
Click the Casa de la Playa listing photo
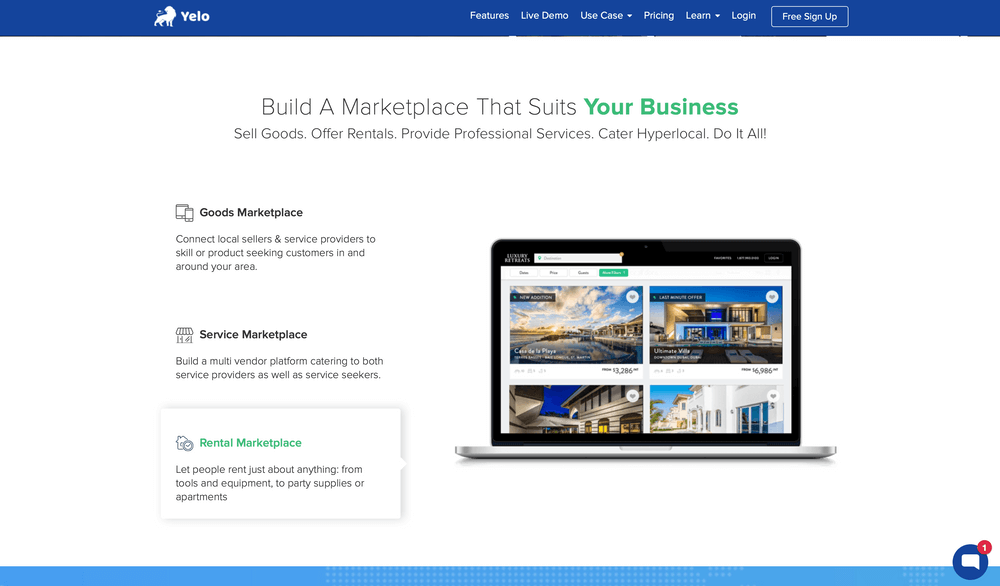click(576, 325)
